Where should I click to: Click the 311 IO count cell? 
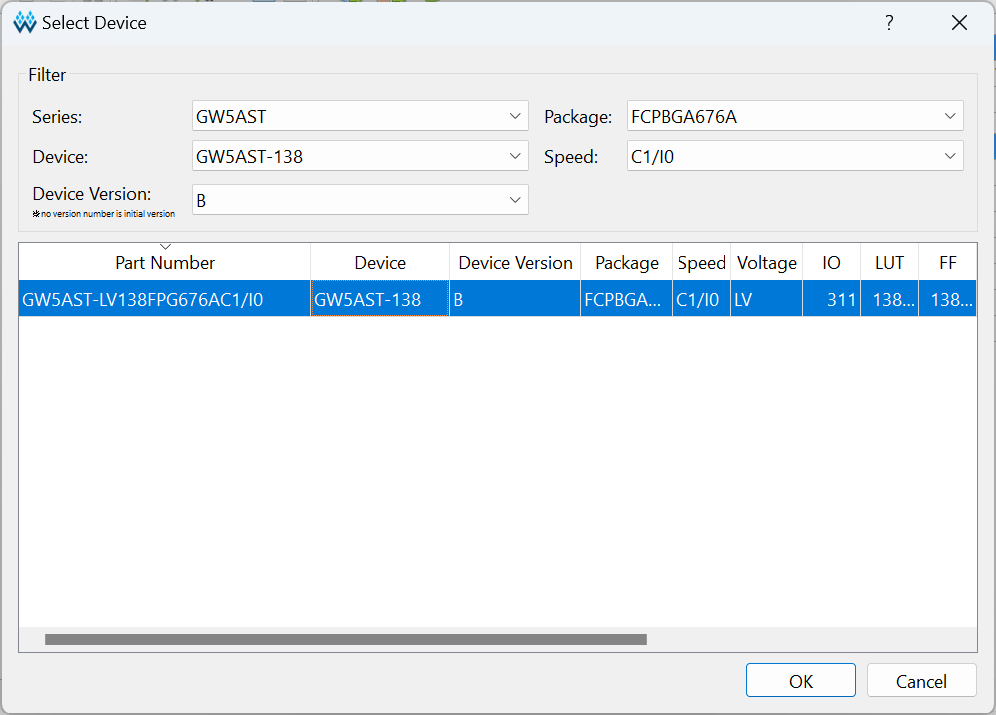[x=831, y=299]
